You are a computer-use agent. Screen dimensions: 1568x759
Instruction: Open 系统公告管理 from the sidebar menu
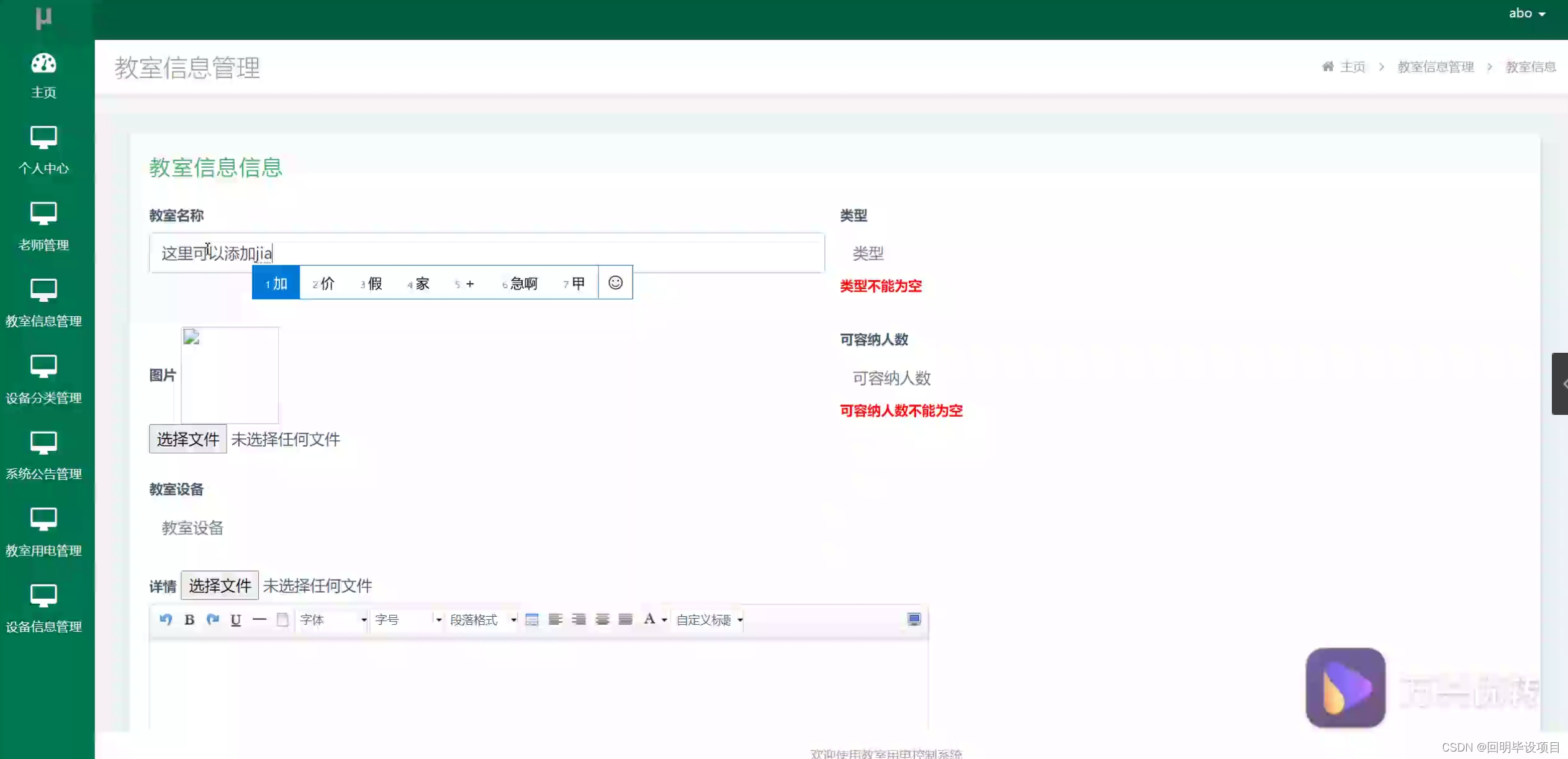tap(43, 442)
